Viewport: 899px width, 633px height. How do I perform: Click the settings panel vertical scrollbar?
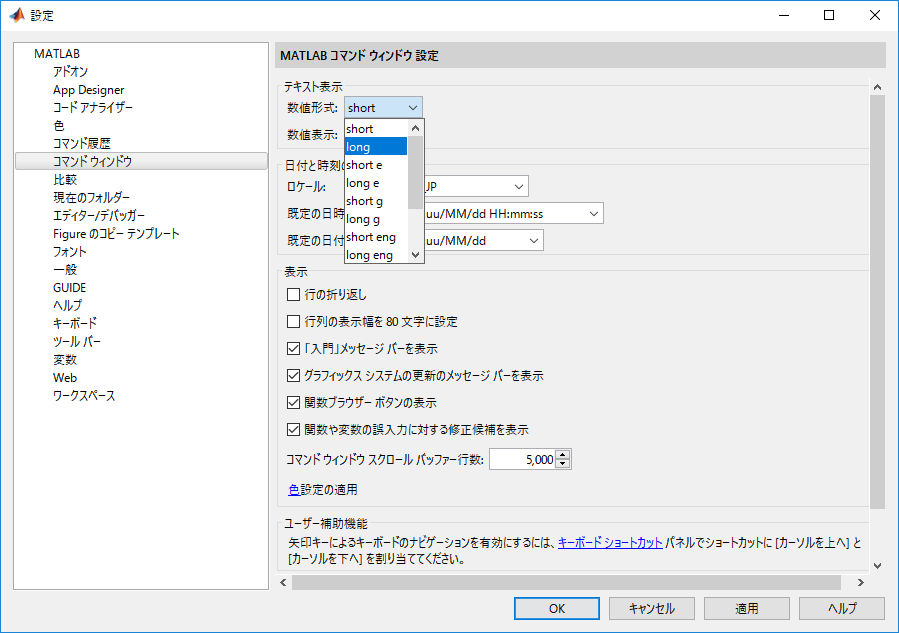tap(877, 302)
